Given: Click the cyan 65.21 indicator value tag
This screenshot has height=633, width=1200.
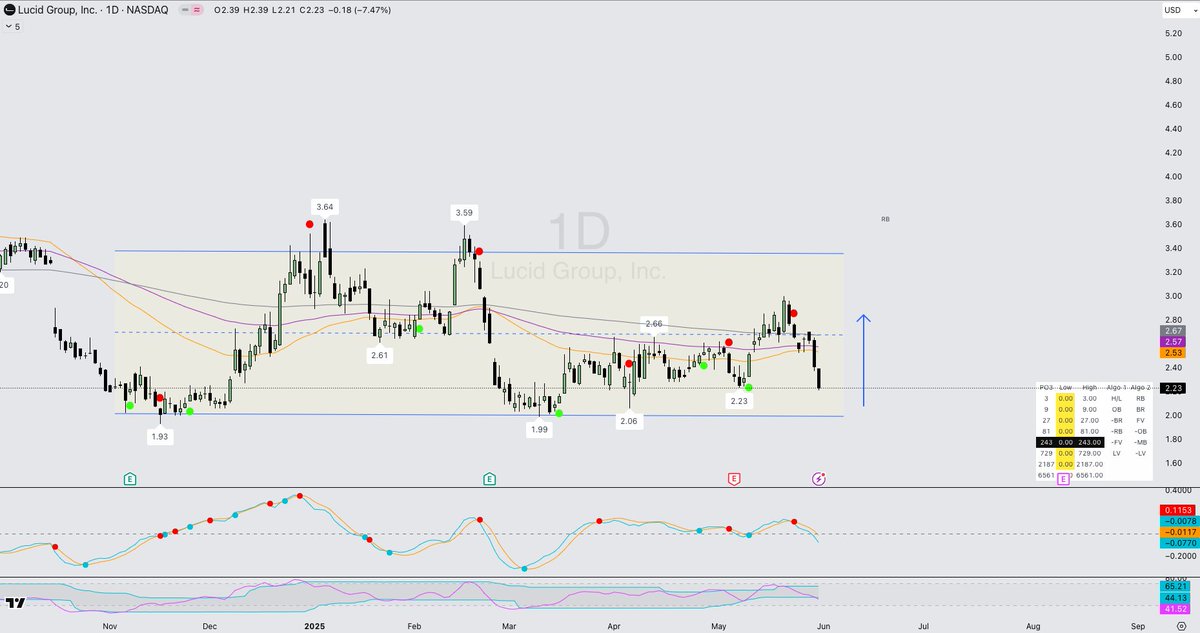Looking at the screenshot, I should pos(1173,586).
